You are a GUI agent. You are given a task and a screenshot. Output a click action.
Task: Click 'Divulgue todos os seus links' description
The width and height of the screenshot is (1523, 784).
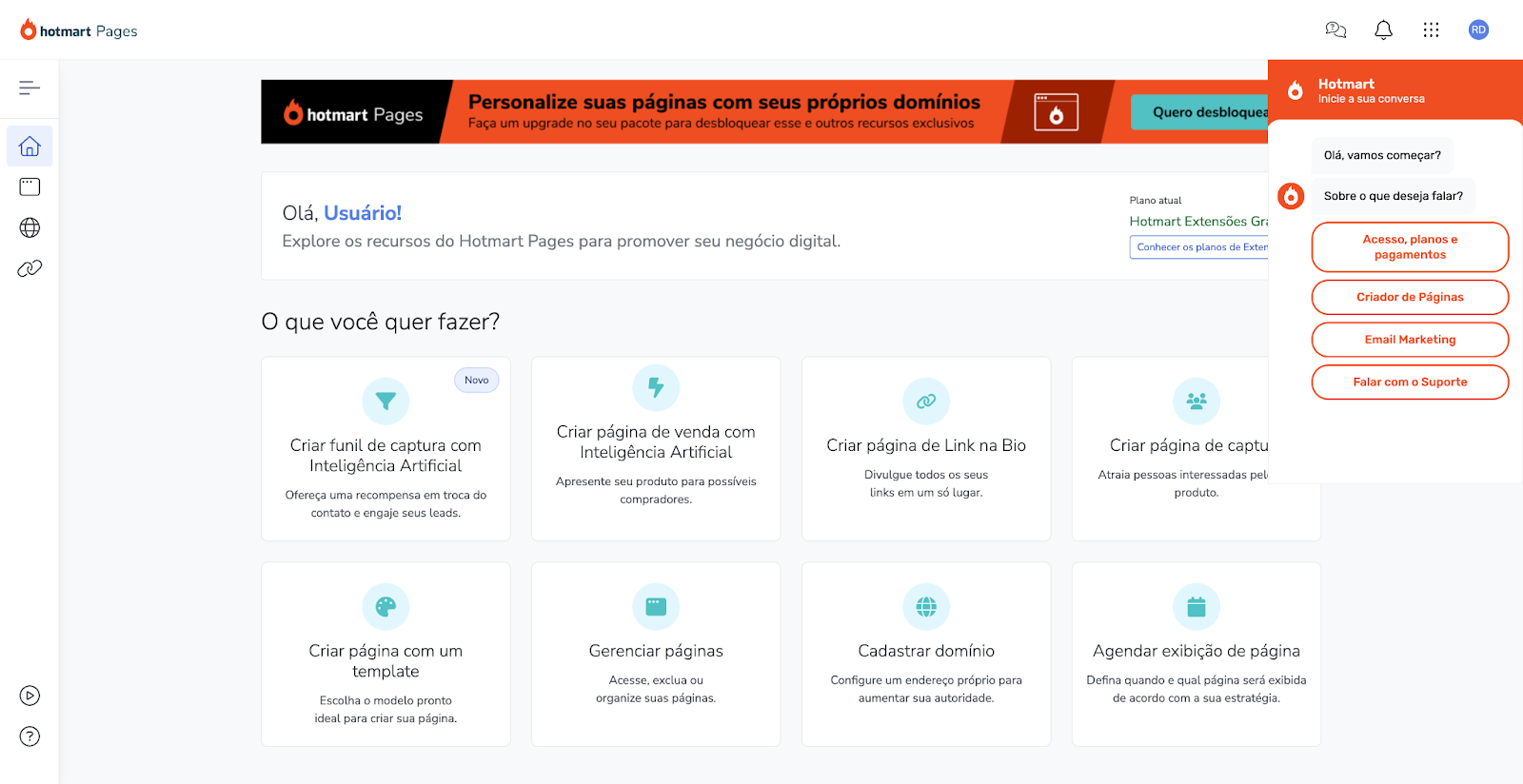pyautogui.click(x=926, y=483)
